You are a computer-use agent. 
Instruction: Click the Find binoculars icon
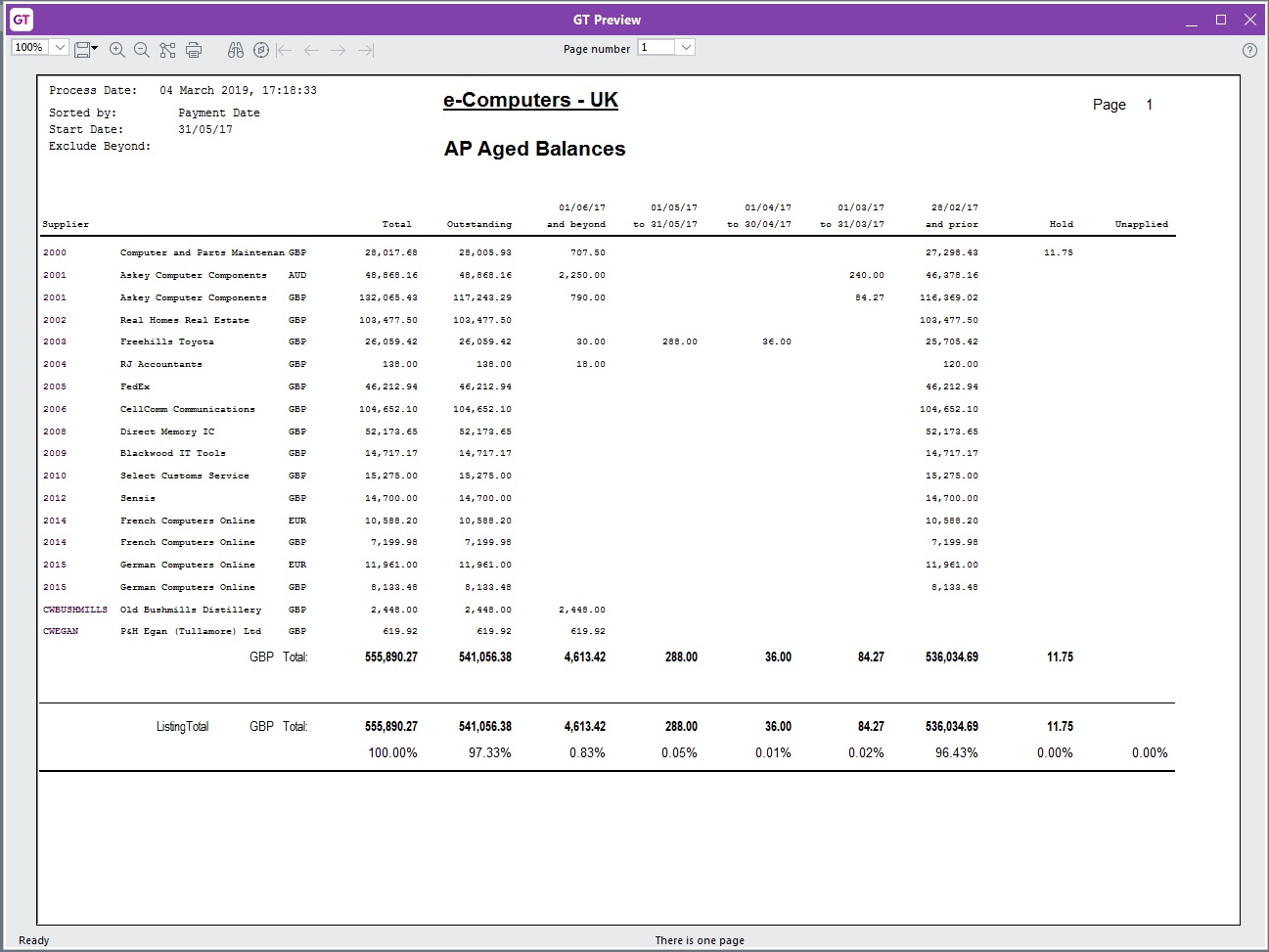coord(235,49)
